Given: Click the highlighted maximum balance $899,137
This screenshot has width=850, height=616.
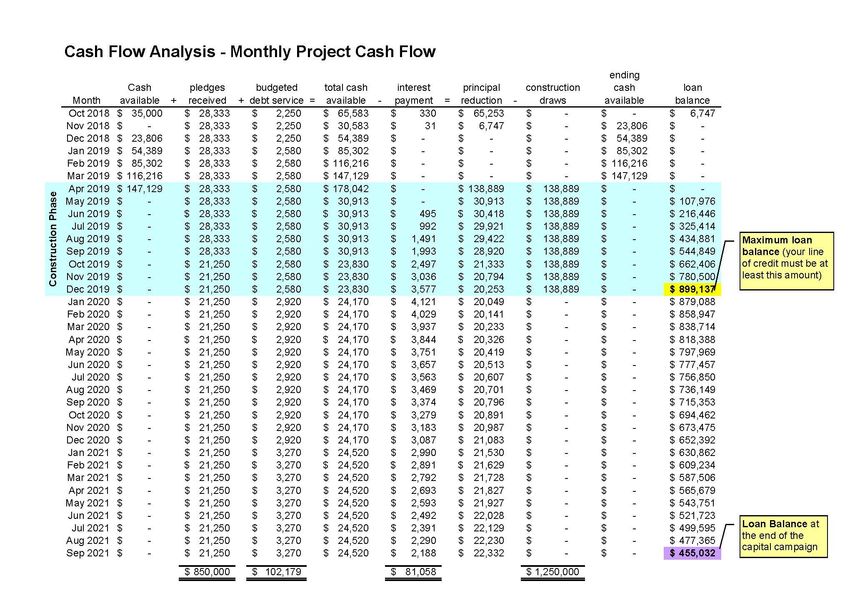Looking at the screenshot, I should [692, 289].
